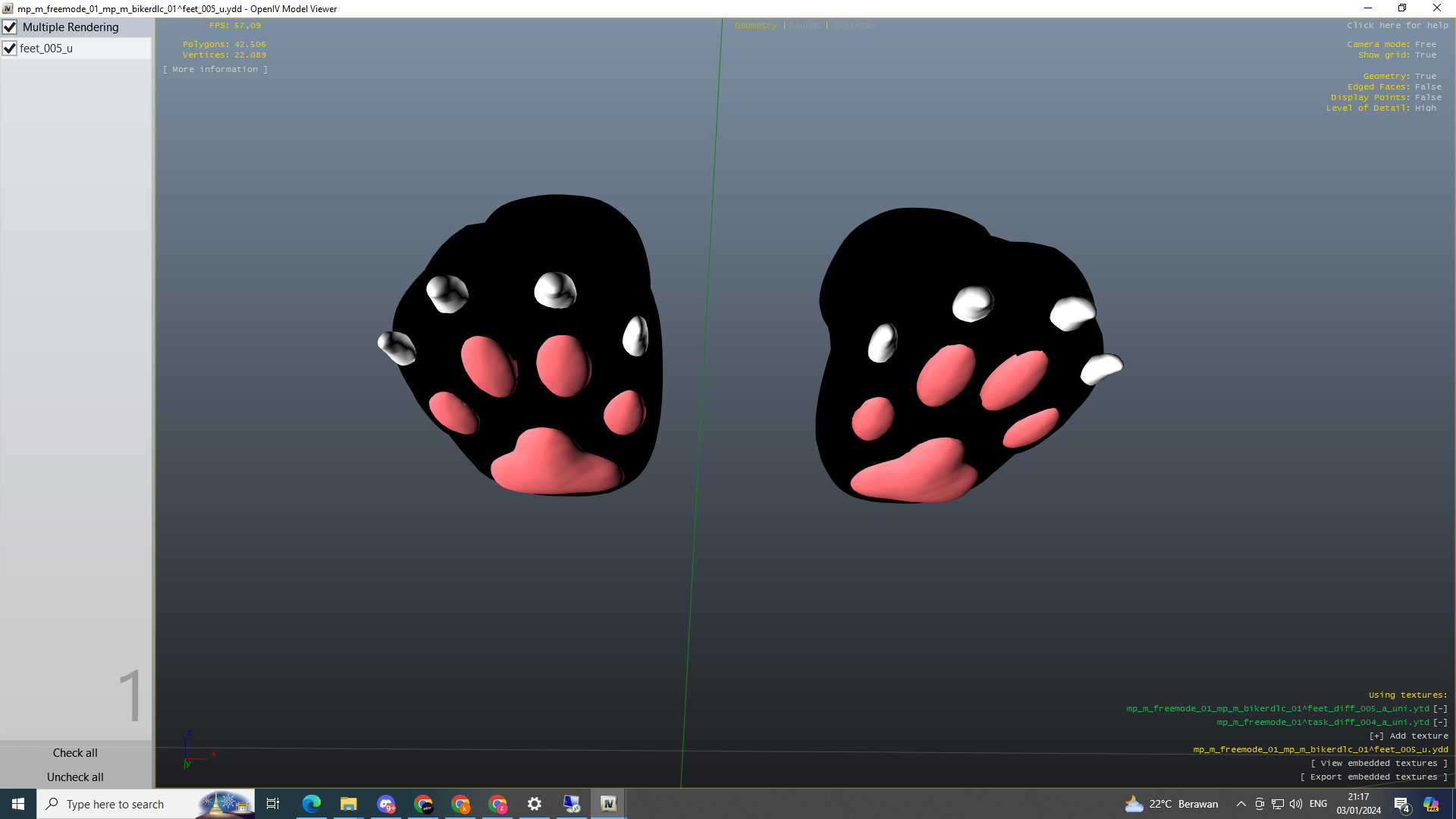This screenshot has height=819, width=1456.
Task: Open Click here for help
Action: pyautogui.click(x=1398, y=26)
